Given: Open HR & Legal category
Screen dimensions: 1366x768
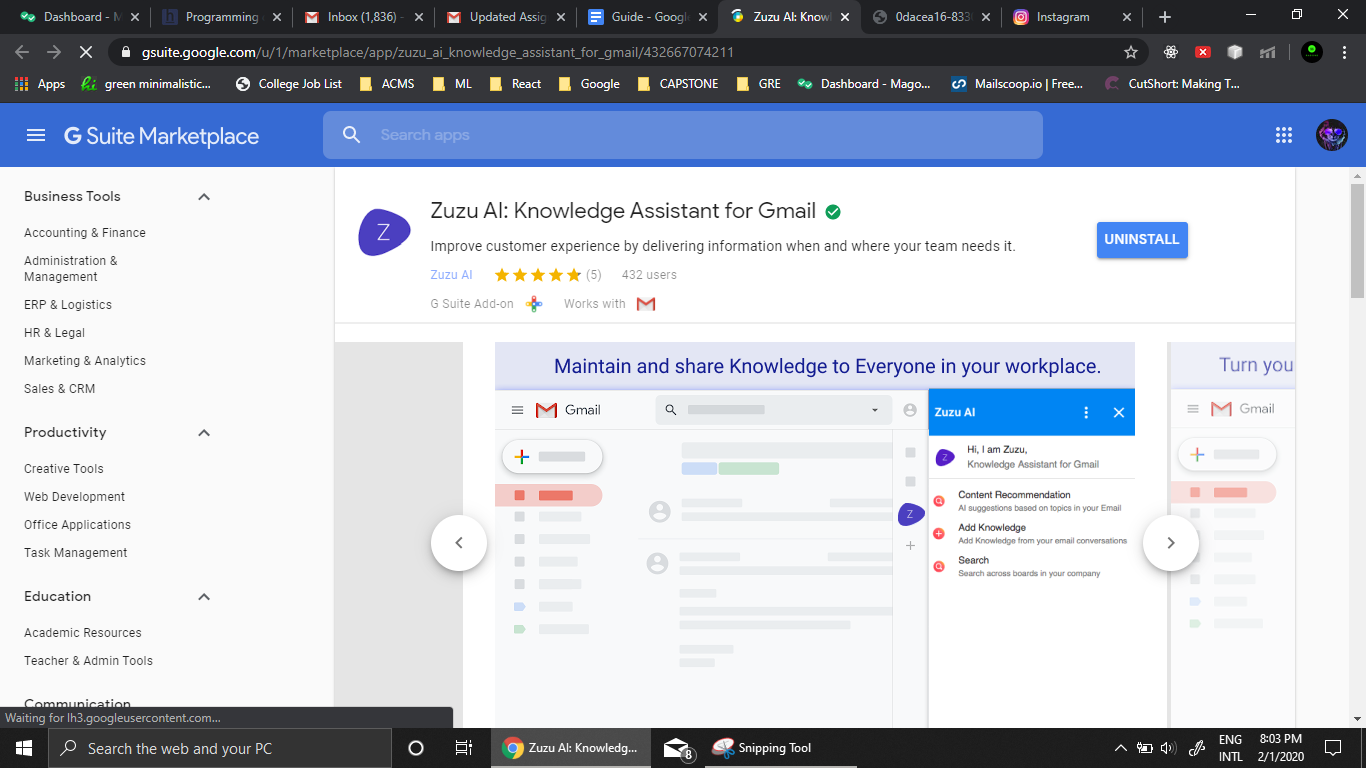Looking at the screenshot, I should tap(54, 333).
